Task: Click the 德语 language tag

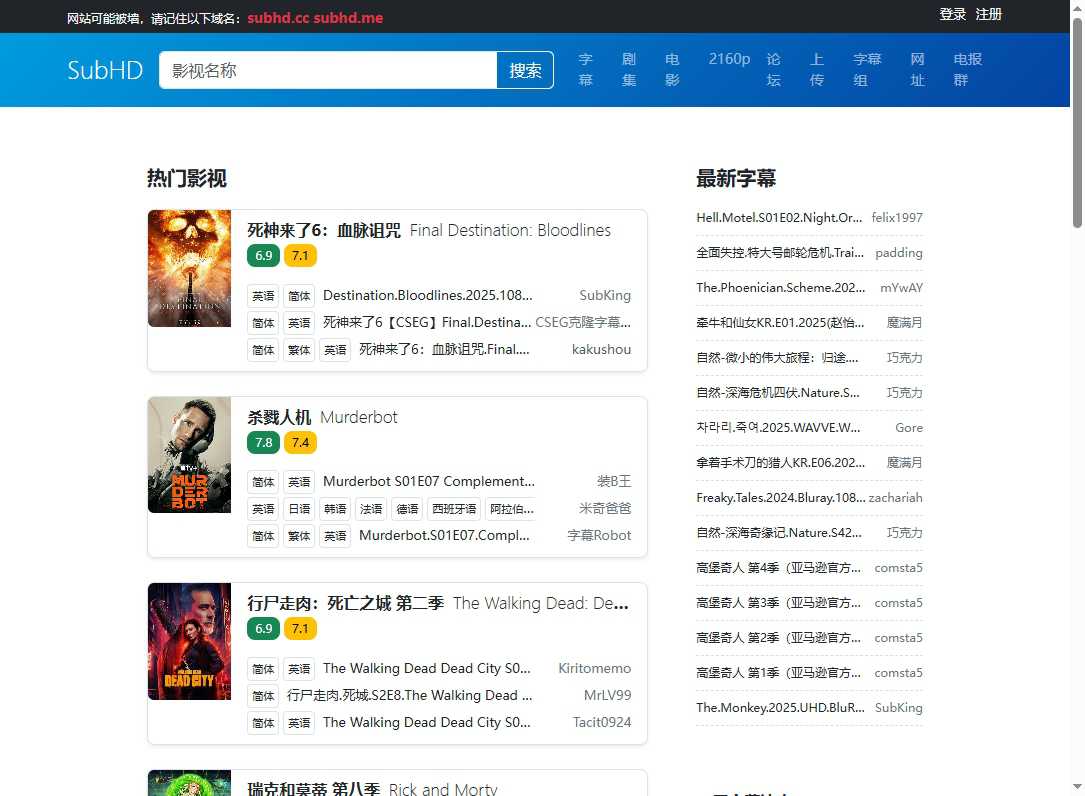Action: coord(408,509)
